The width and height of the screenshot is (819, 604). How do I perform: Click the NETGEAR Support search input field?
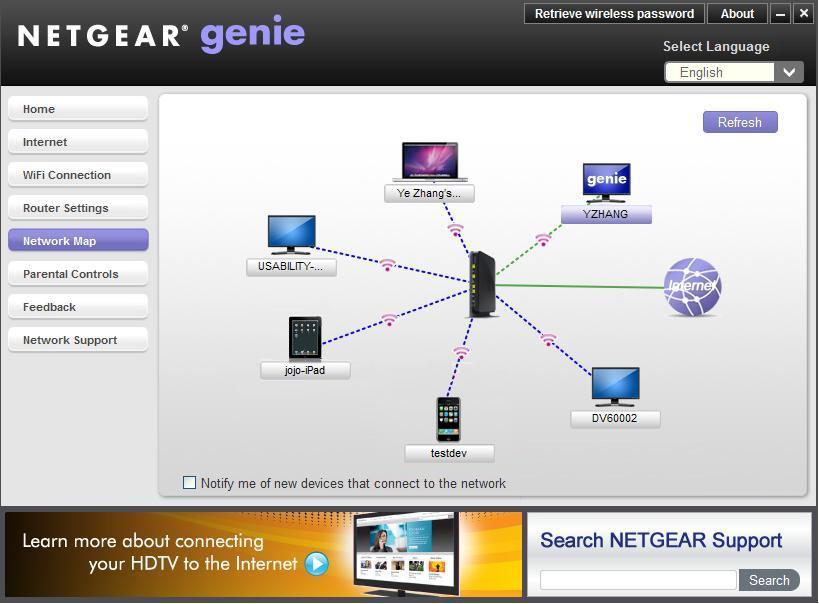[x=637, y=579]
